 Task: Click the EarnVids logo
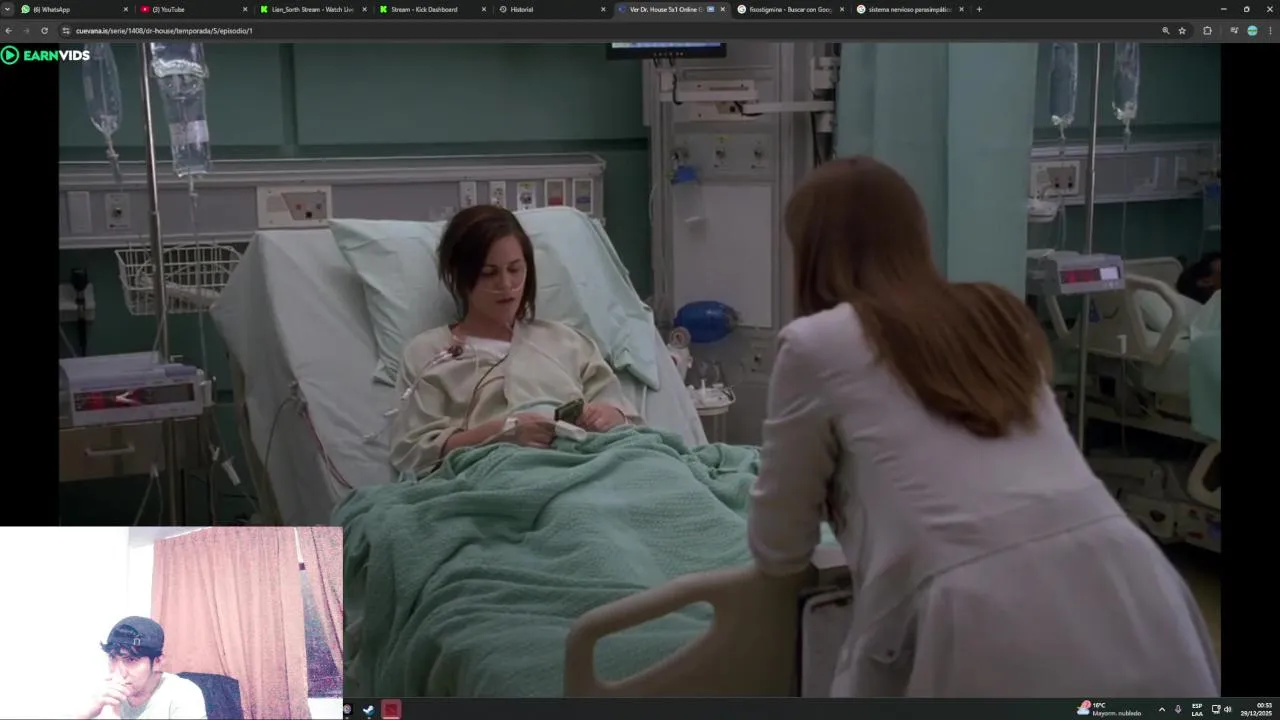46,55
